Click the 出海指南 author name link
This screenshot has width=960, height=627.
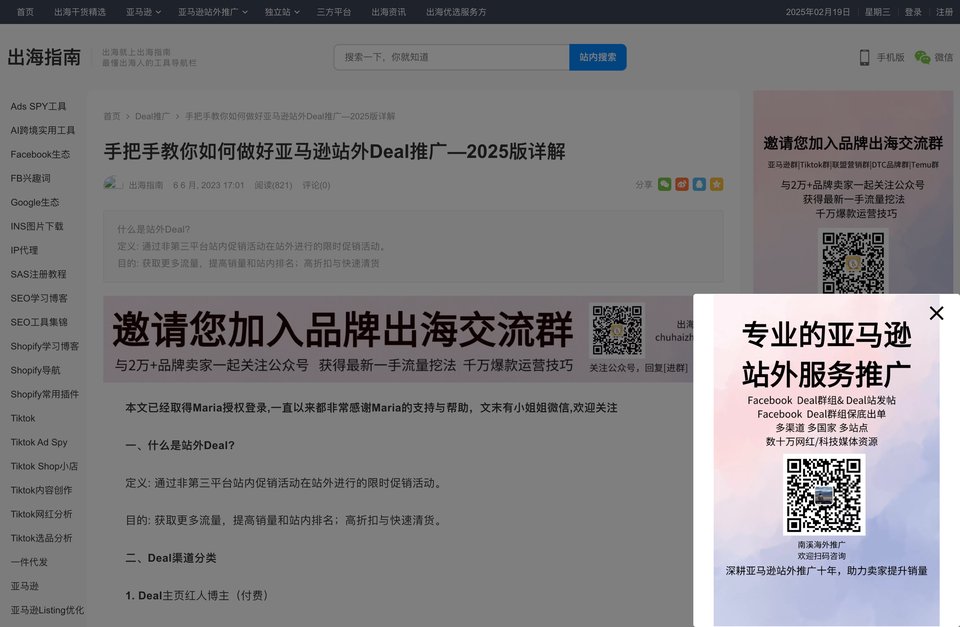(146, 185)
